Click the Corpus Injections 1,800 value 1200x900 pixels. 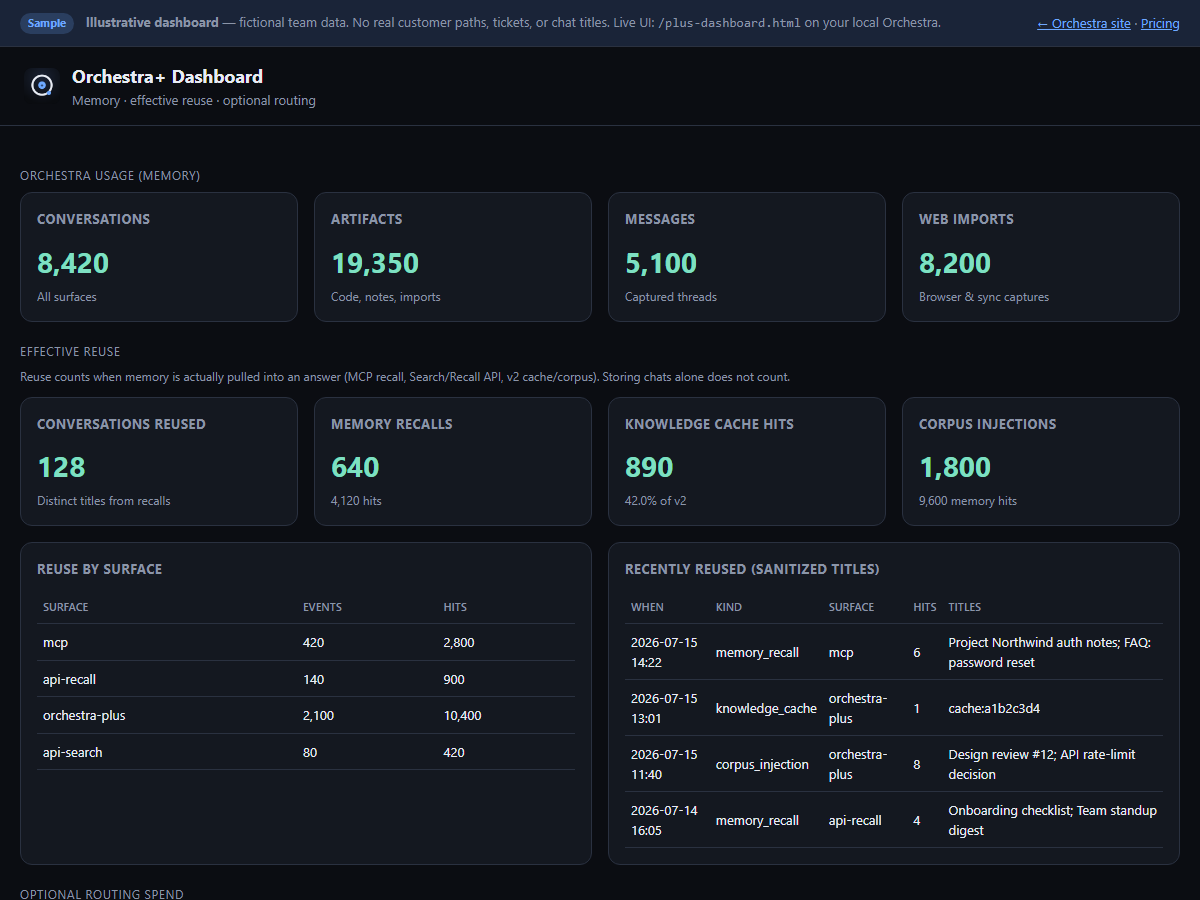coord(955,467)
